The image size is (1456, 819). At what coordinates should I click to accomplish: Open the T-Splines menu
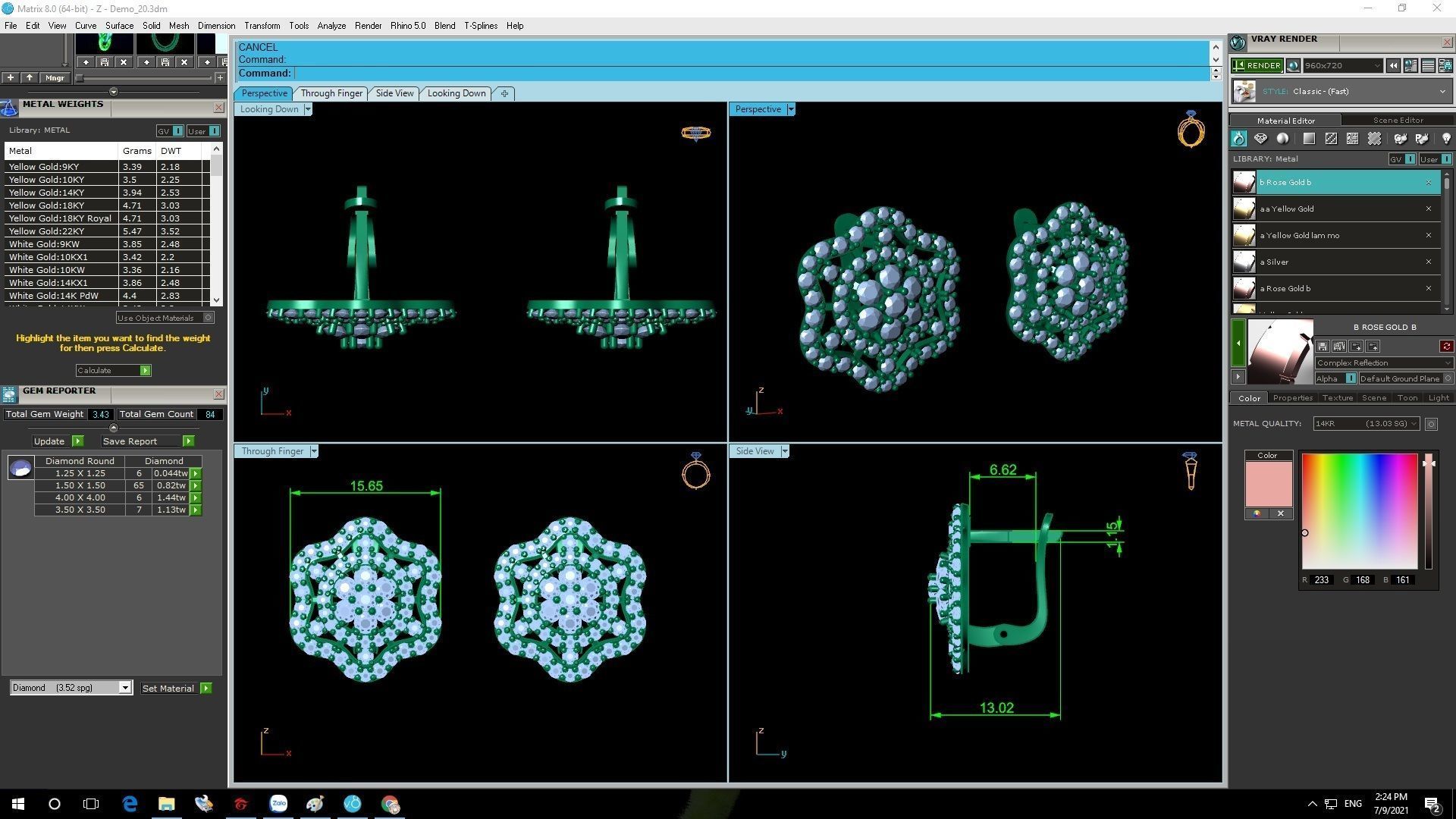[x=480, y=26]
